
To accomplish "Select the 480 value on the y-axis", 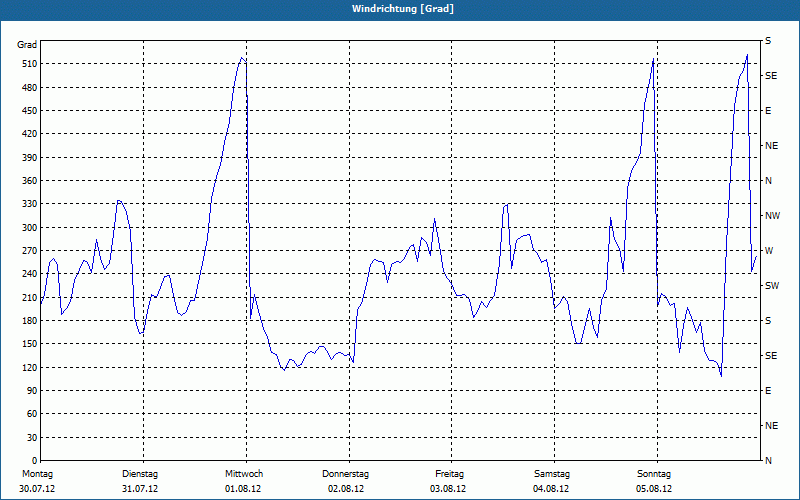I will (30, 88).
